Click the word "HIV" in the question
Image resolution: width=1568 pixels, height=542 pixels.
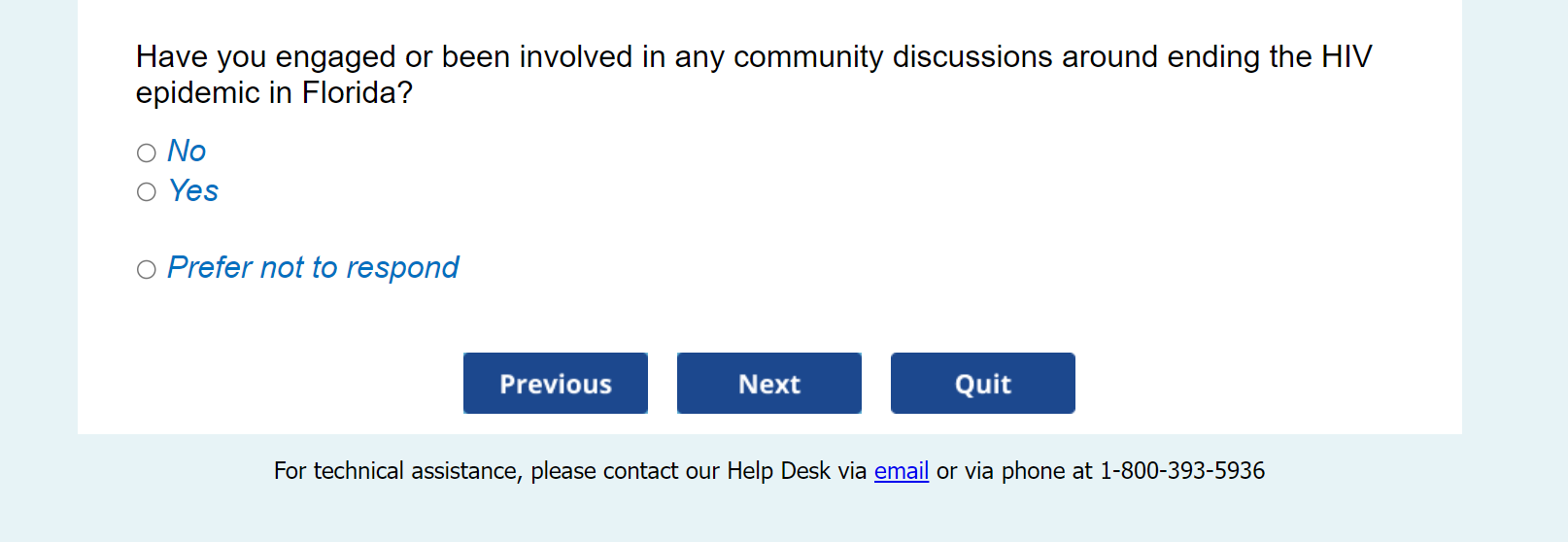pos(1346,57)
